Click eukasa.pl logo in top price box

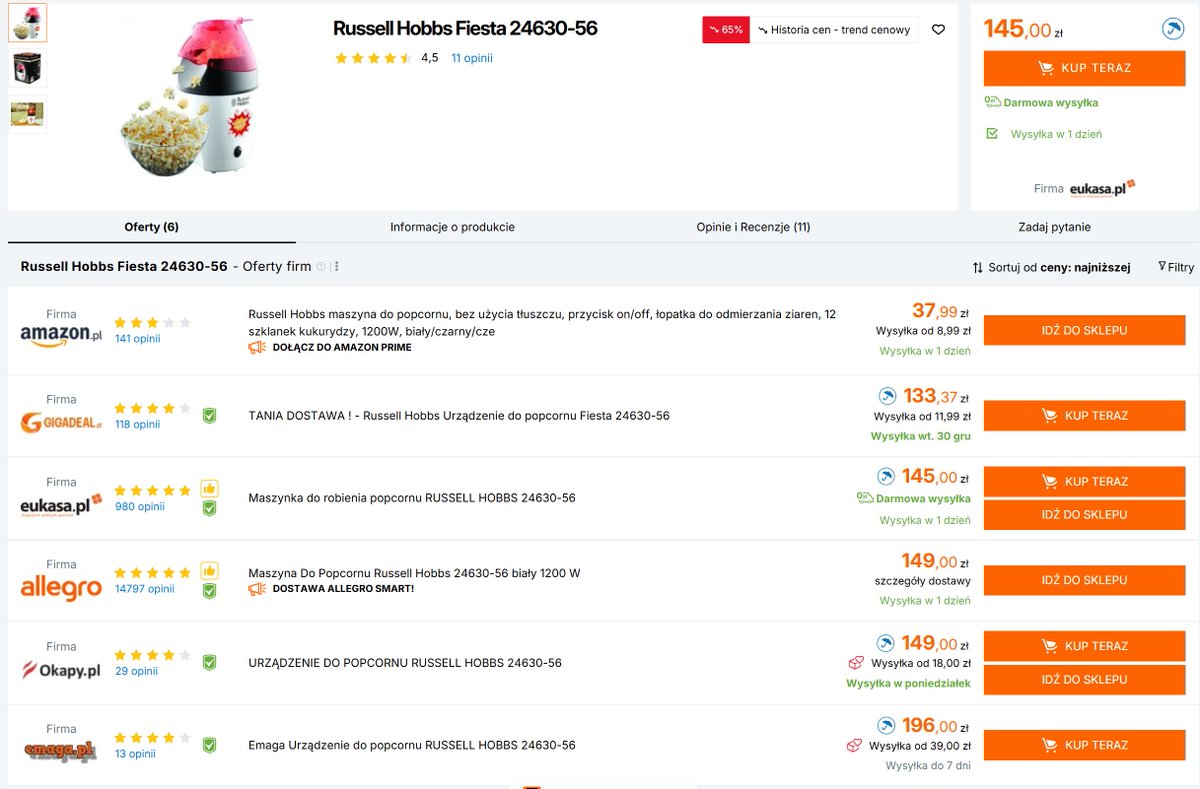(1102, 188)
